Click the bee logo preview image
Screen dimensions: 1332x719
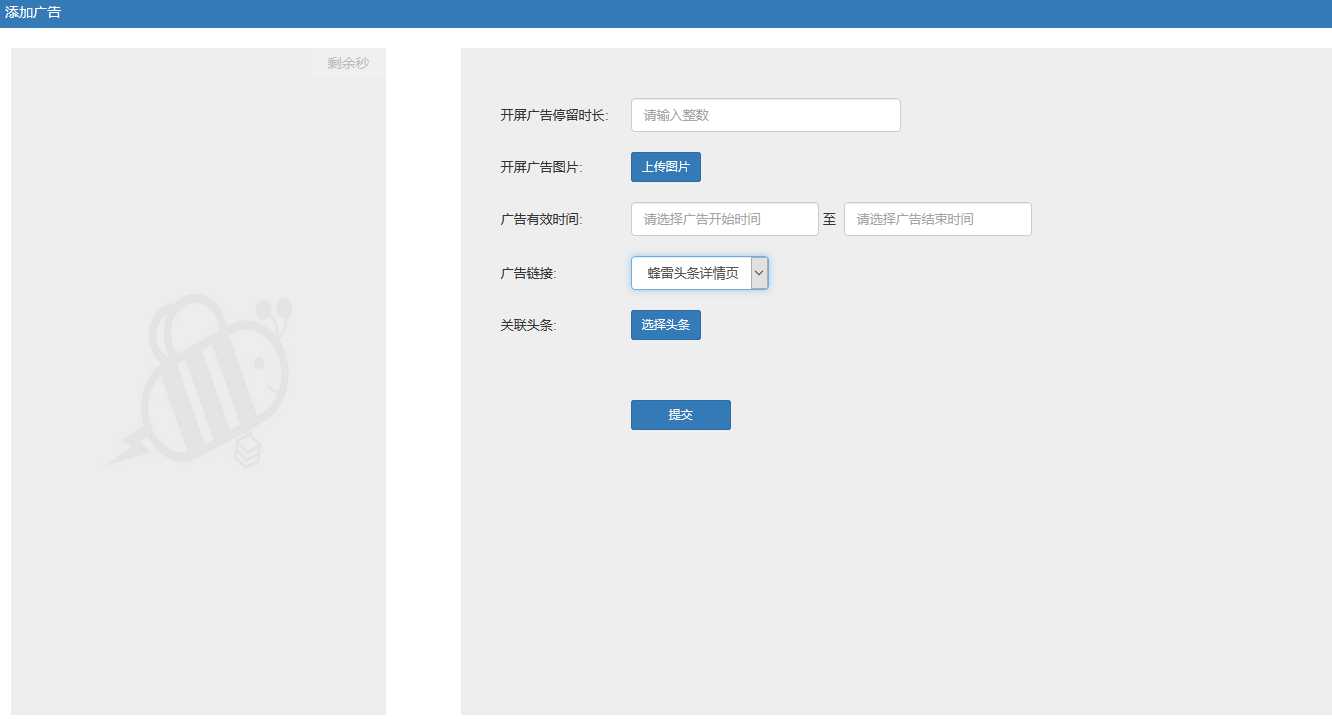point(200,380)
